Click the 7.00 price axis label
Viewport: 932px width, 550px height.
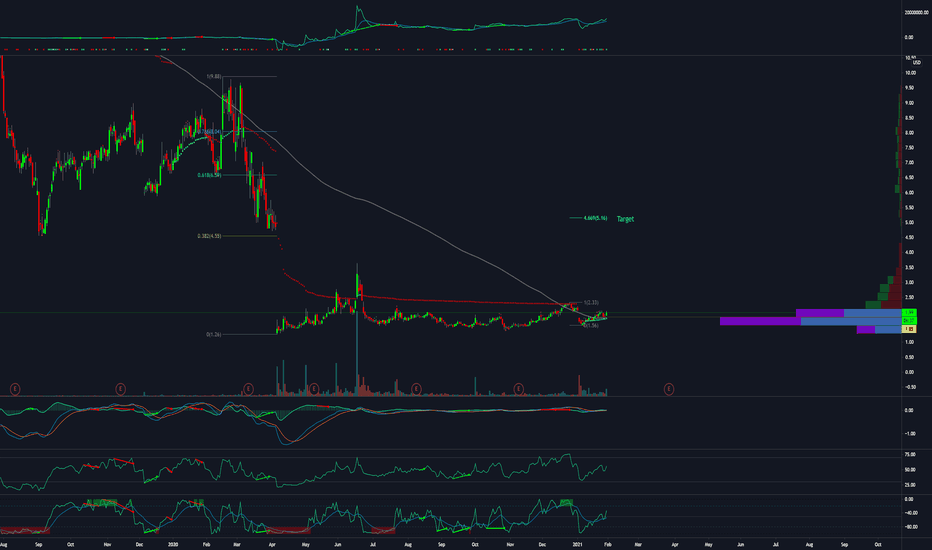pyautogui.click(x=910, y=163)
